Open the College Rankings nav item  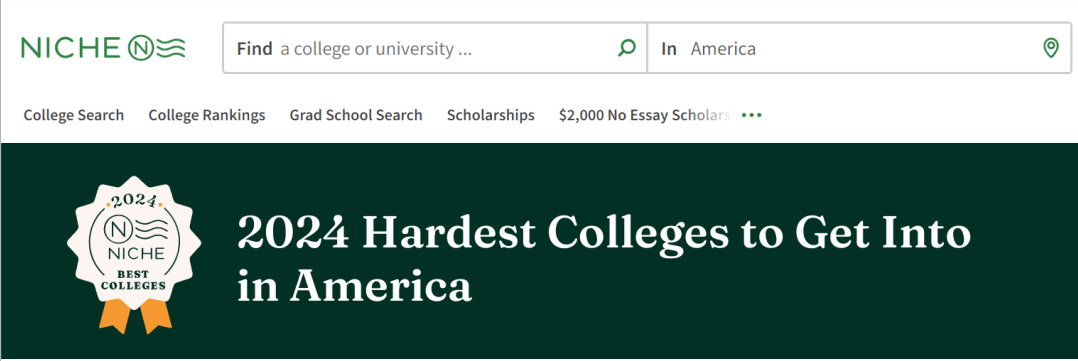207,116
